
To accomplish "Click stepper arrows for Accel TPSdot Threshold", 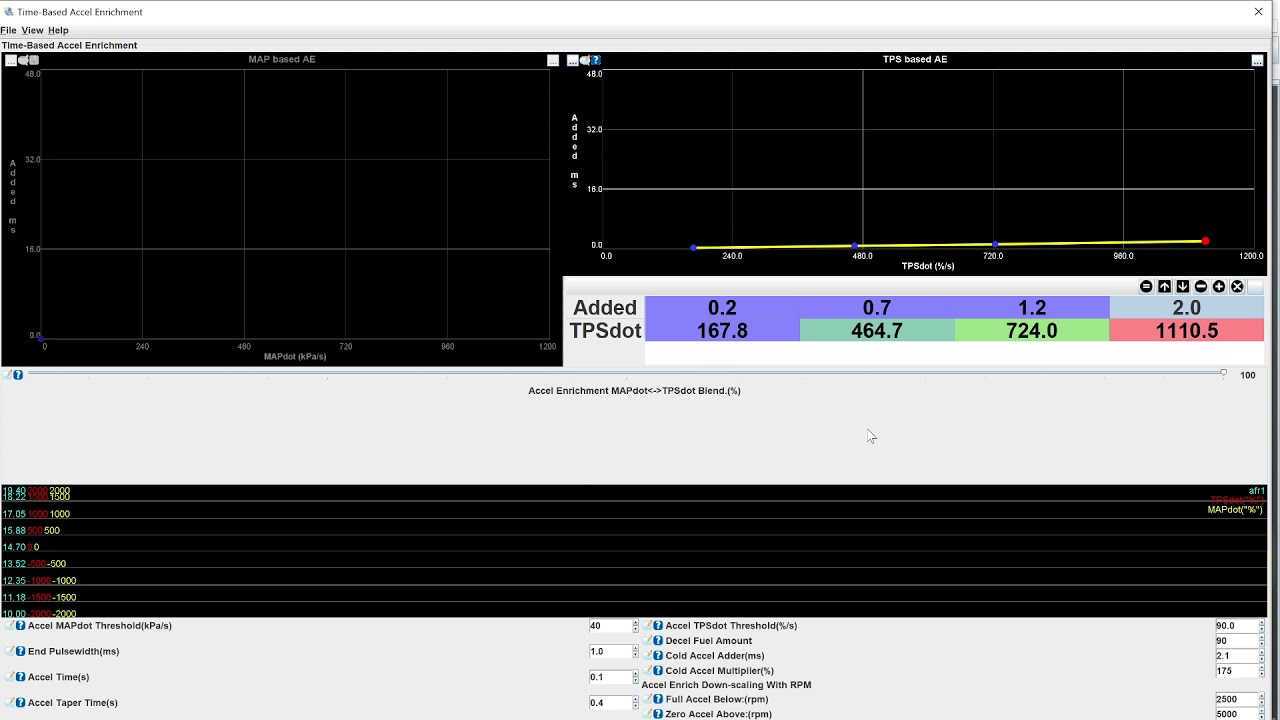I will (1261, 626).
